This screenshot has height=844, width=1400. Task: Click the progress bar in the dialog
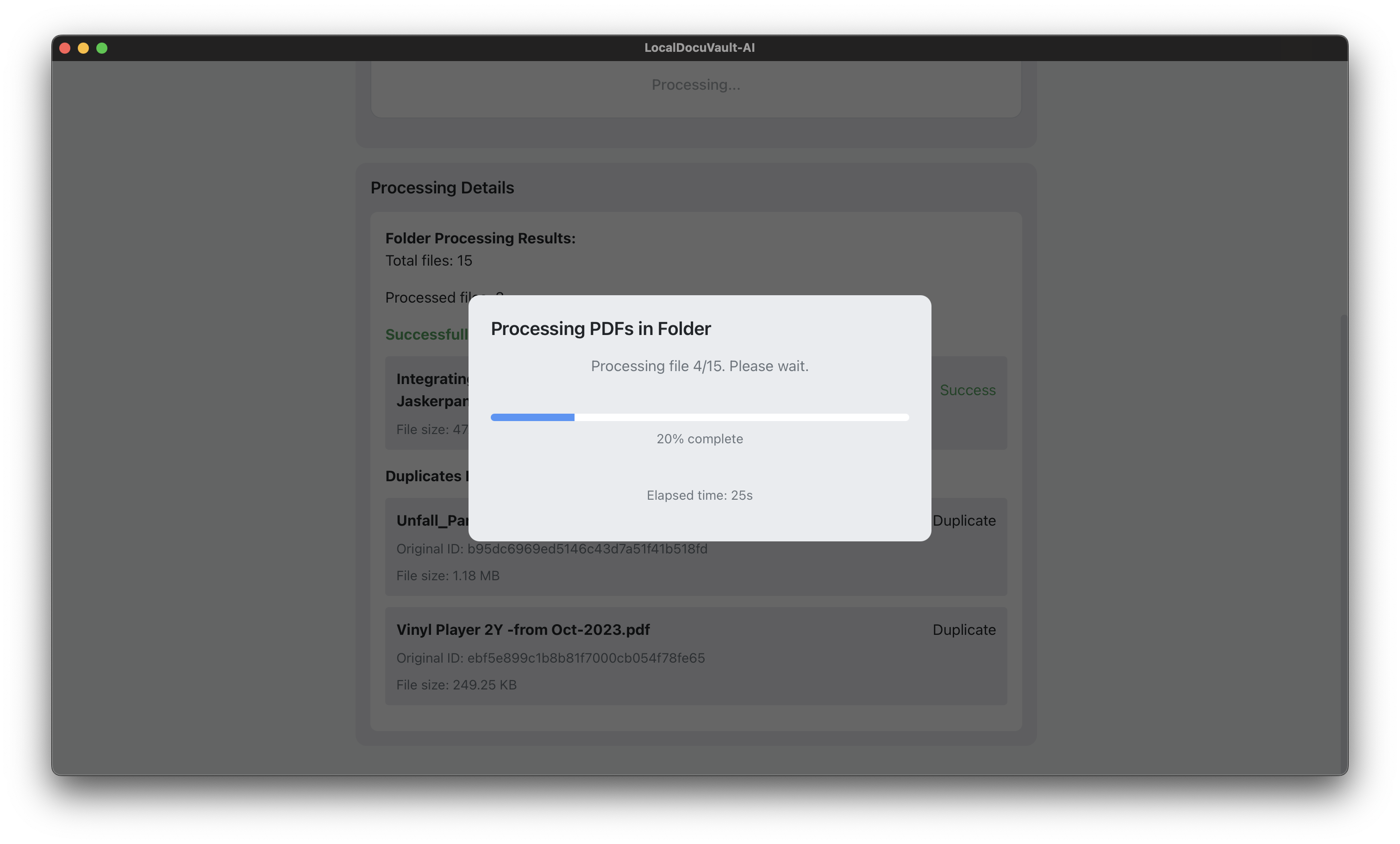point(700,417)
